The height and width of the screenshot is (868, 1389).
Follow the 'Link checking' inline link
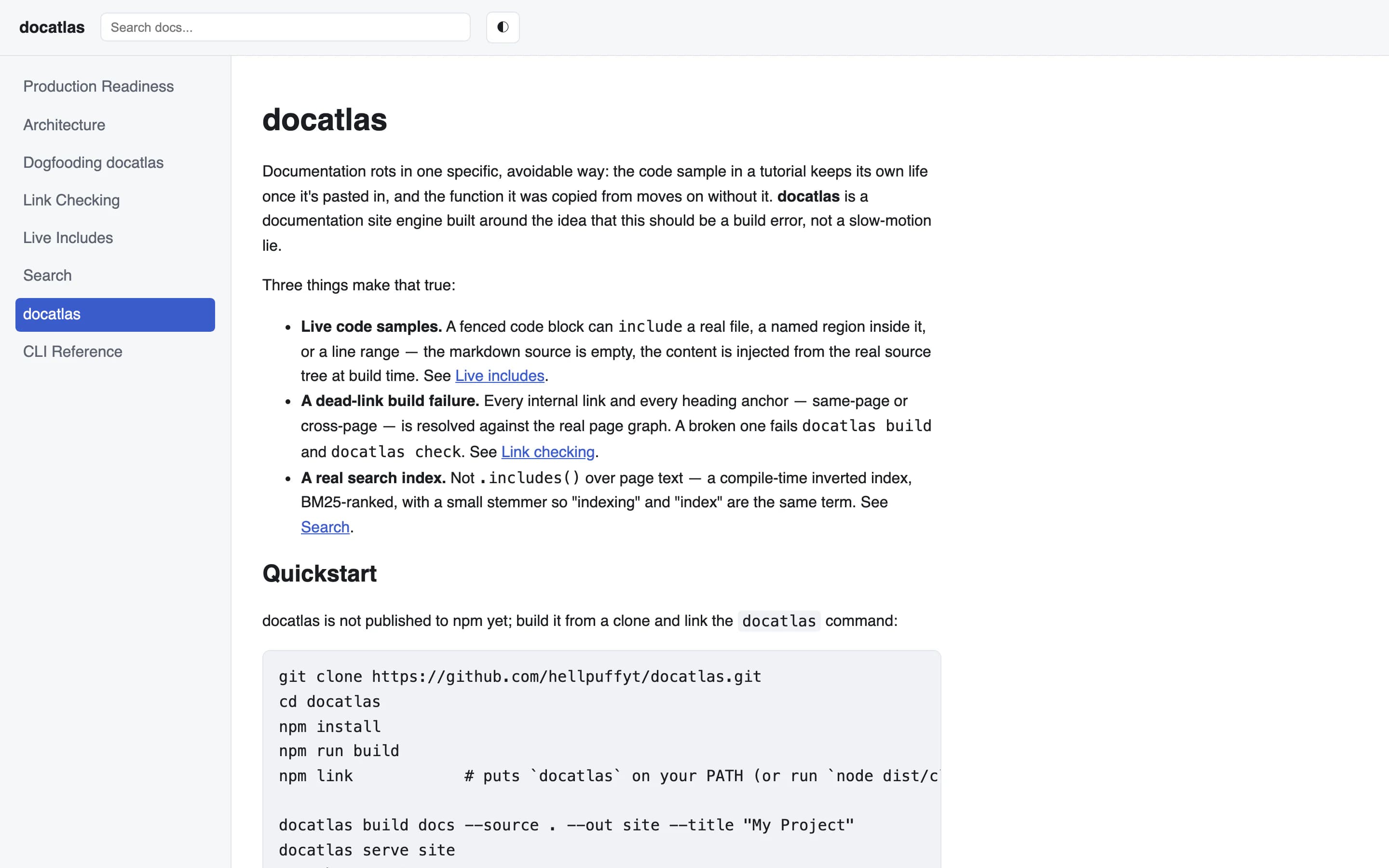click(x=547, y=452)
